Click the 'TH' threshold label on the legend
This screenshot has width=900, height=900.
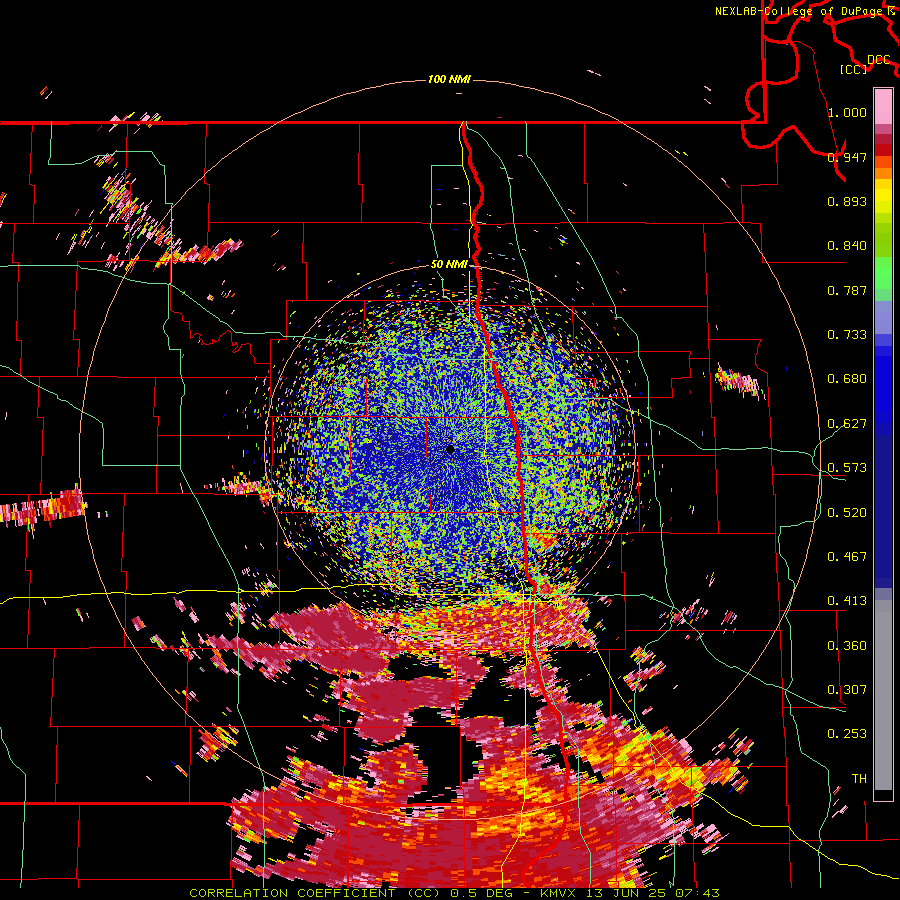859,778
